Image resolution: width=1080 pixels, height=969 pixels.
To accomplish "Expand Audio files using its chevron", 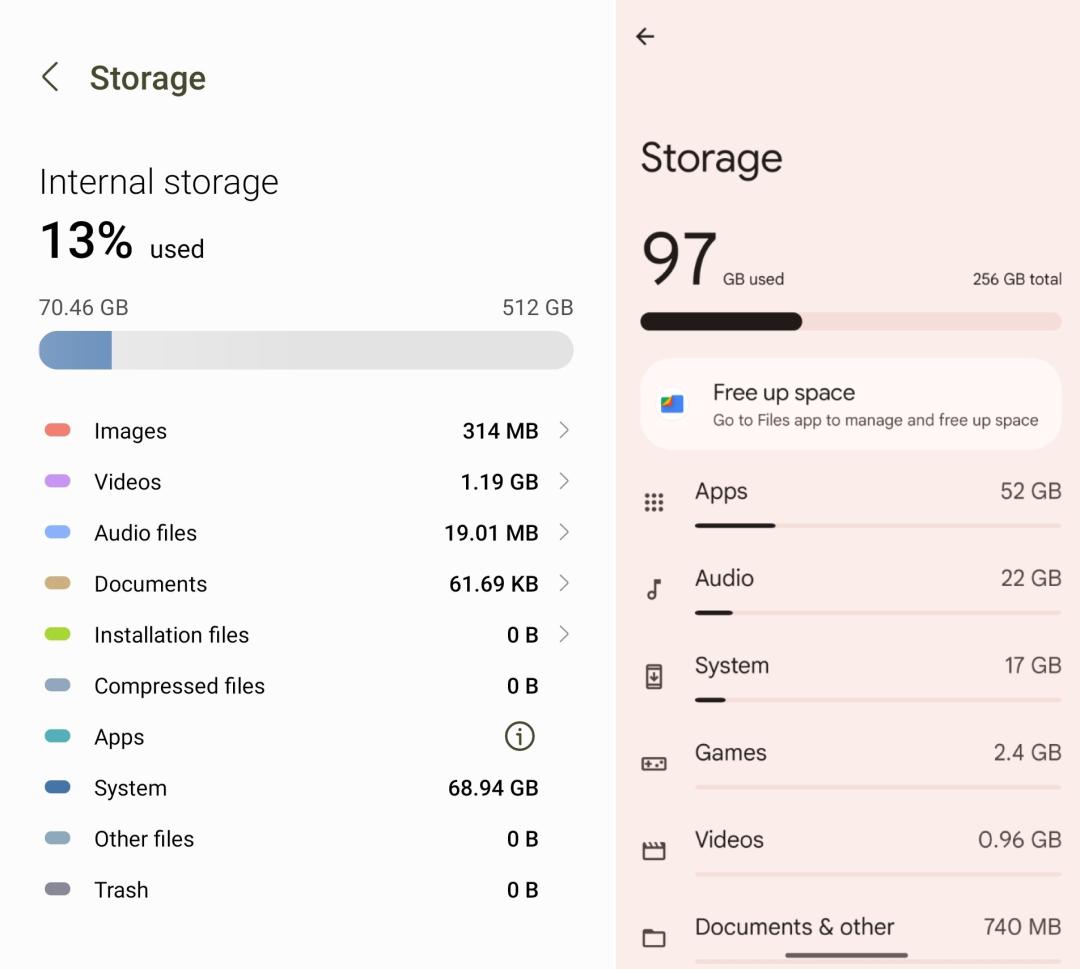I will [564, 532].
